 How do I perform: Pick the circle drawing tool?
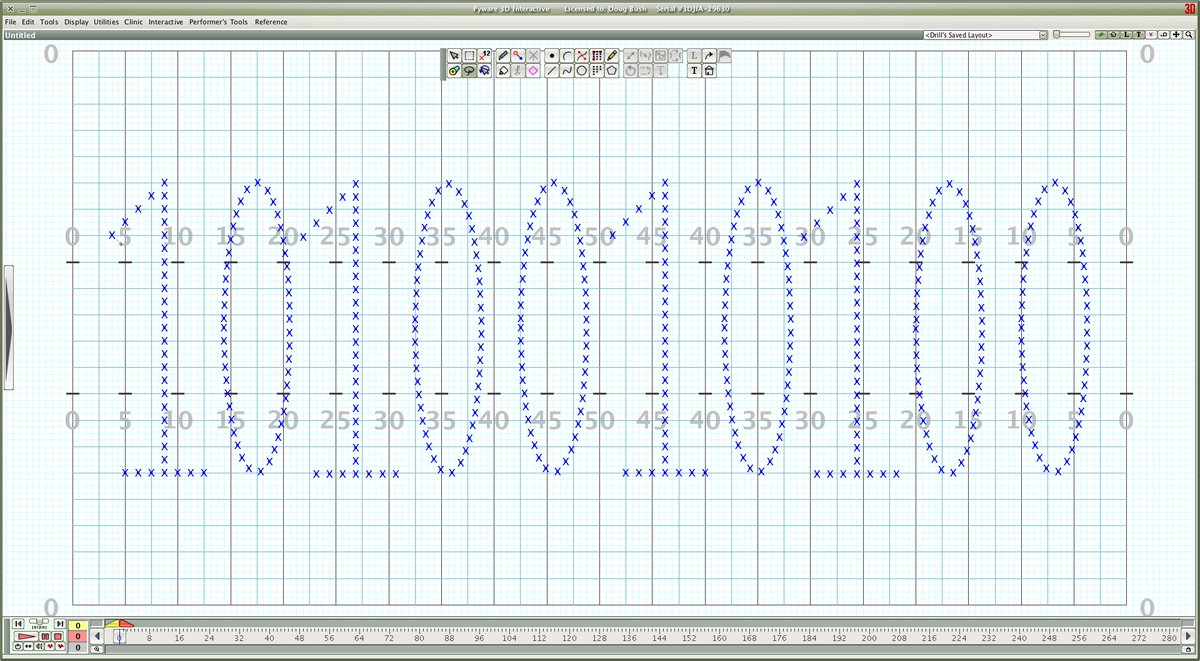pos(581,70)
